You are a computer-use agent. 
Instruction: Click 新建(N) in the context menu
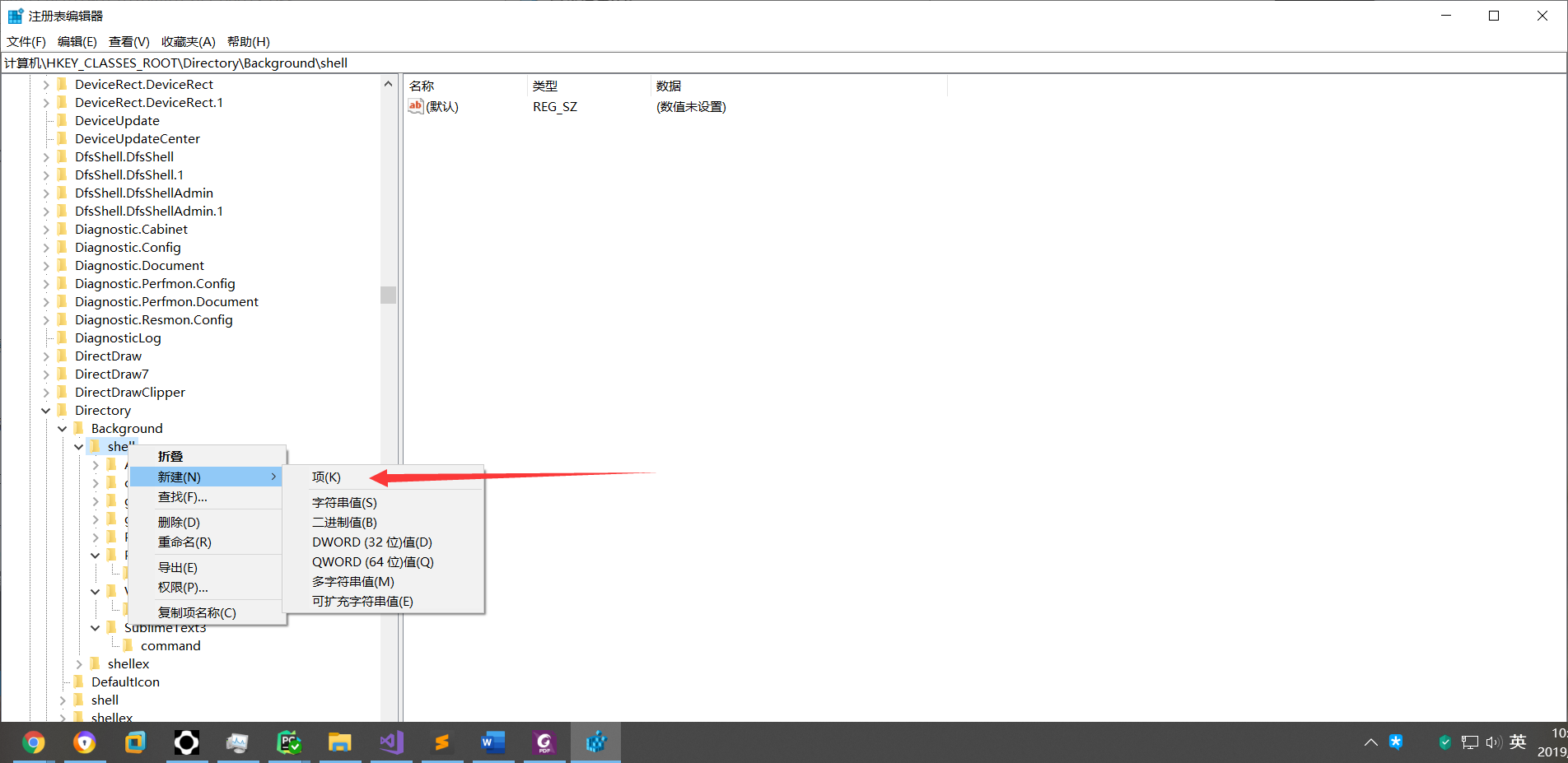pyautogui.click(x=208, y=477)
